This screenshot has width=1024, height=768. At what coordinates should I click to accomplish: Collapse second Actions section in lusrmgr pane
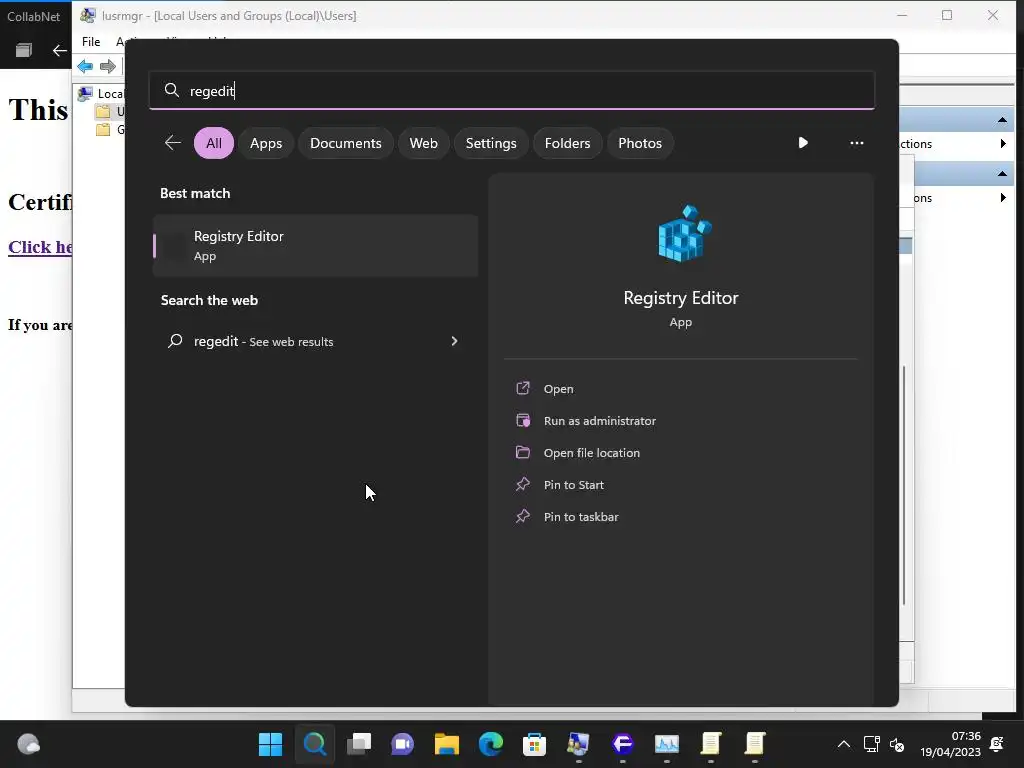point(1002,173)
